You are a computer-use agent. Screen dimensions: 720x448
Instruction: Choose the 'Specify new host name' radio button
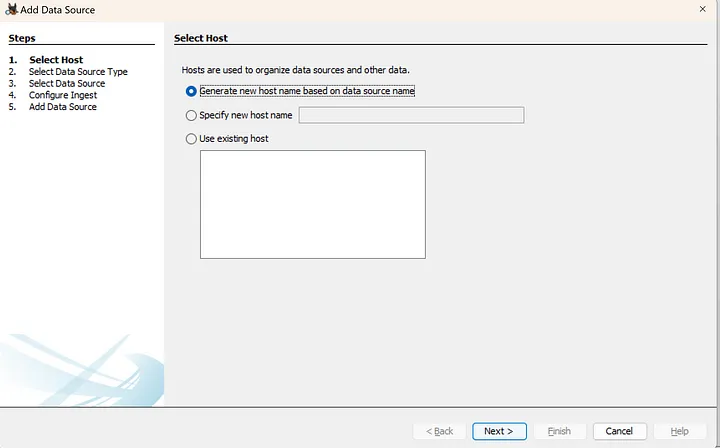click(191, 115)
